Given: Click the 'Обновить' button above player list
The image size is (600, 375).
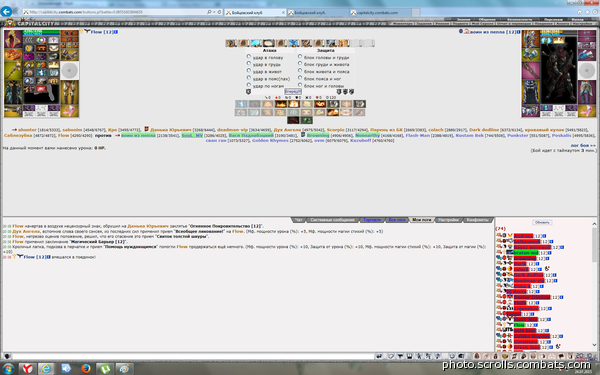Looking at the screenshot, I should pos(542,222).
